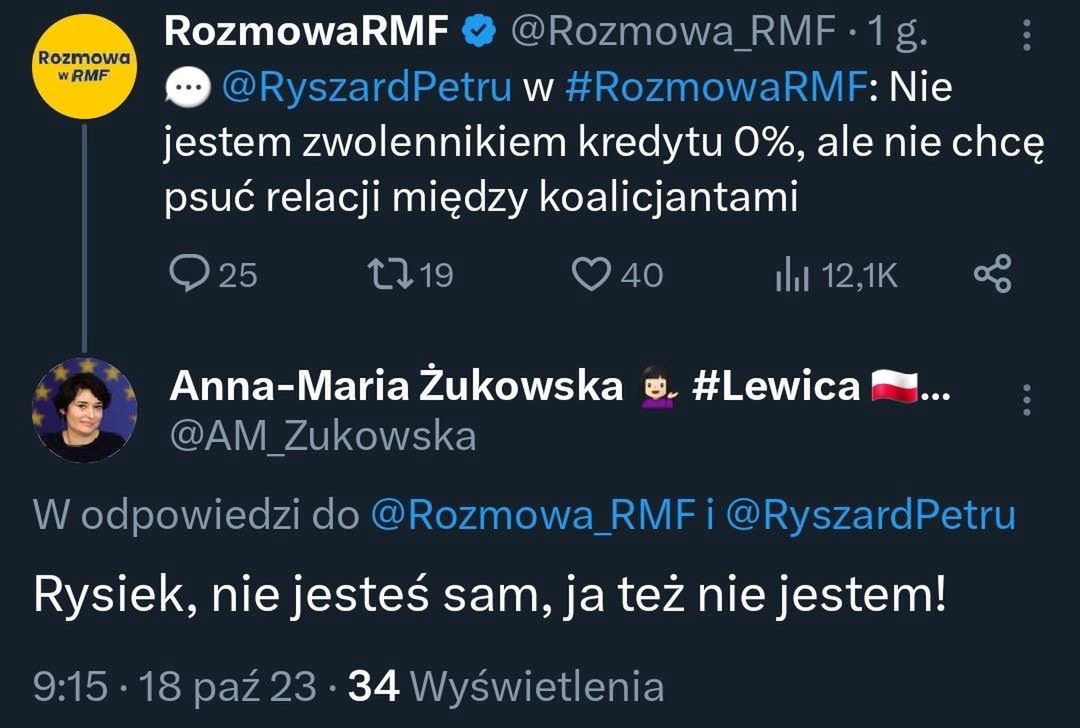Open more options on RozmowaRMF tweet
1080x728 pixels.
click(1026, 37)
